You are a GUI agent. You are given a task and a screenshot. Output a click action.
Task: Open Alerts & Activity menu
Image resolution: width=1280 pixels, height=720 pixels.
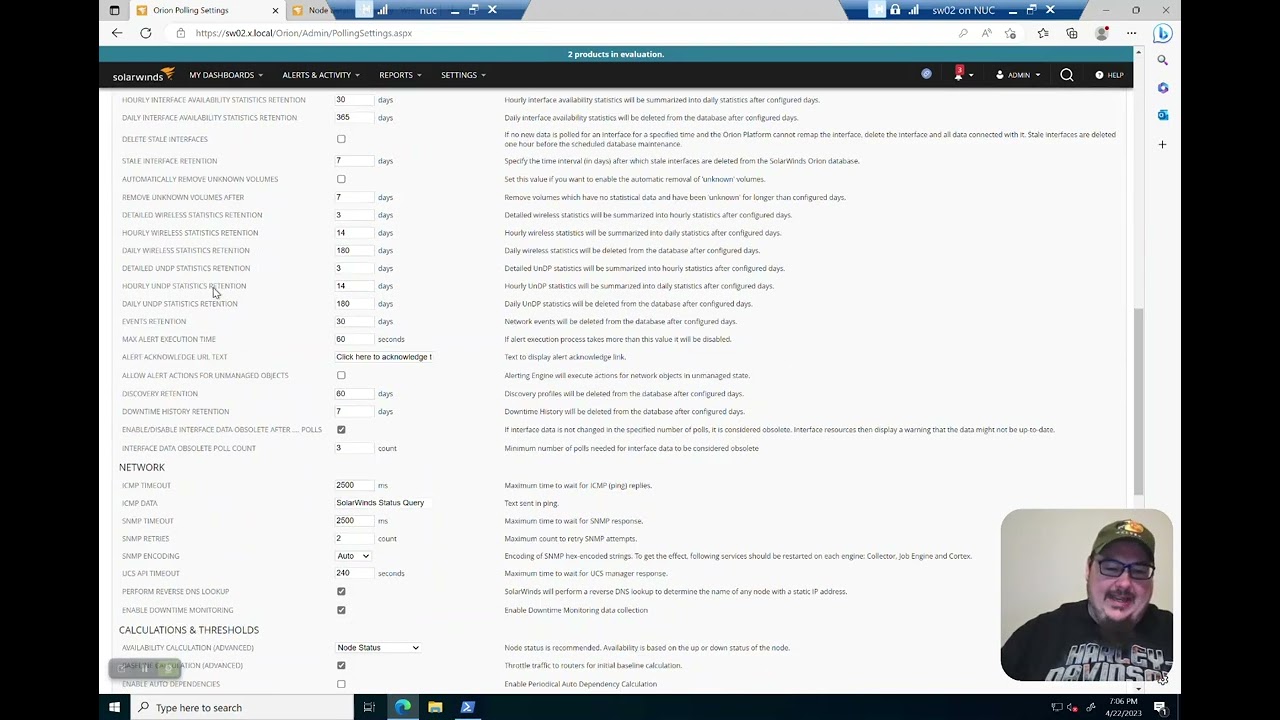[x=321, y=75]
